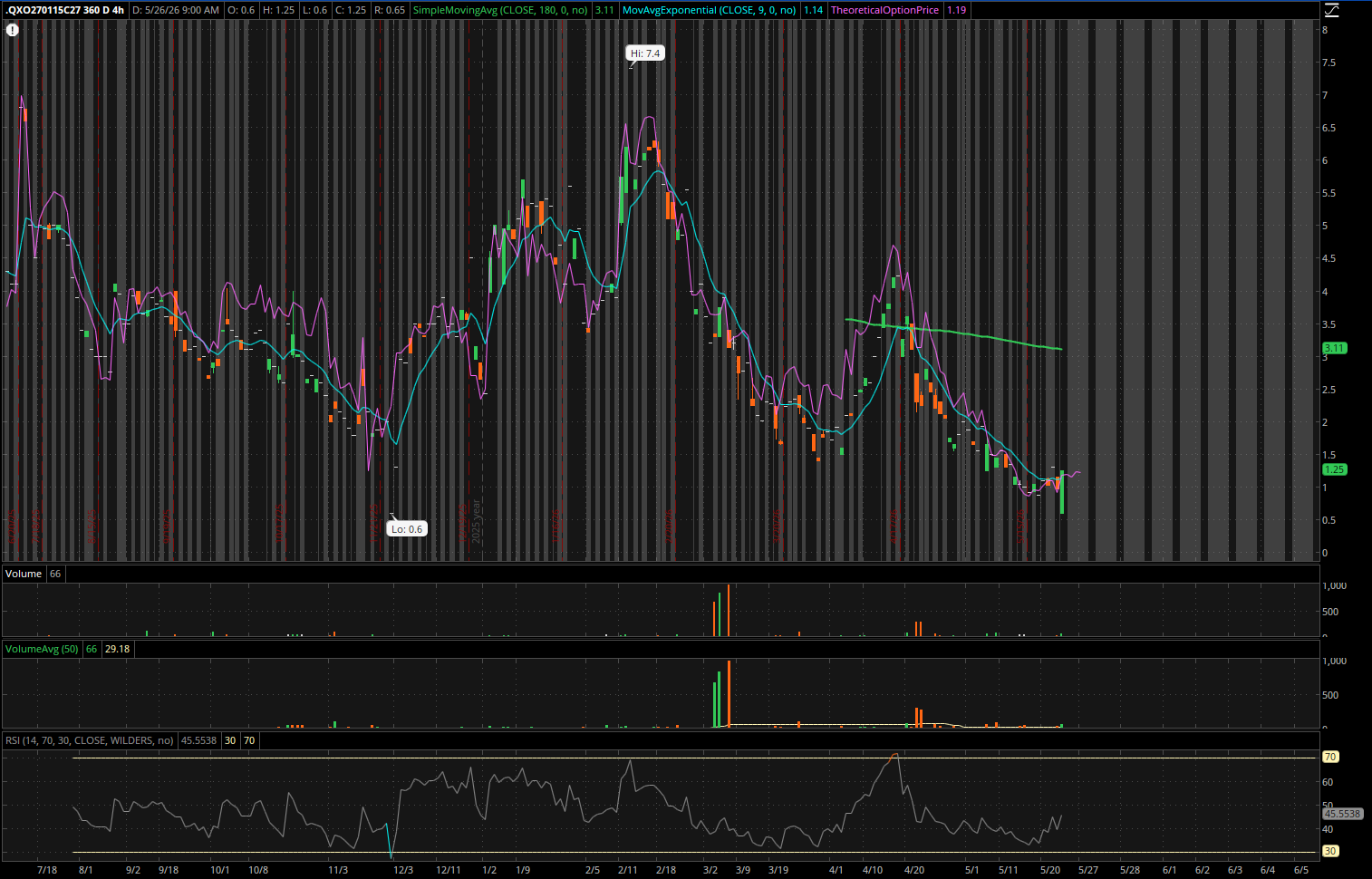This screenshot has height=879, width=1372.
Task: Click the .QXO270115C27 360 D 4h symbol label
Action: pyautogui.click(x=64, y=10)
